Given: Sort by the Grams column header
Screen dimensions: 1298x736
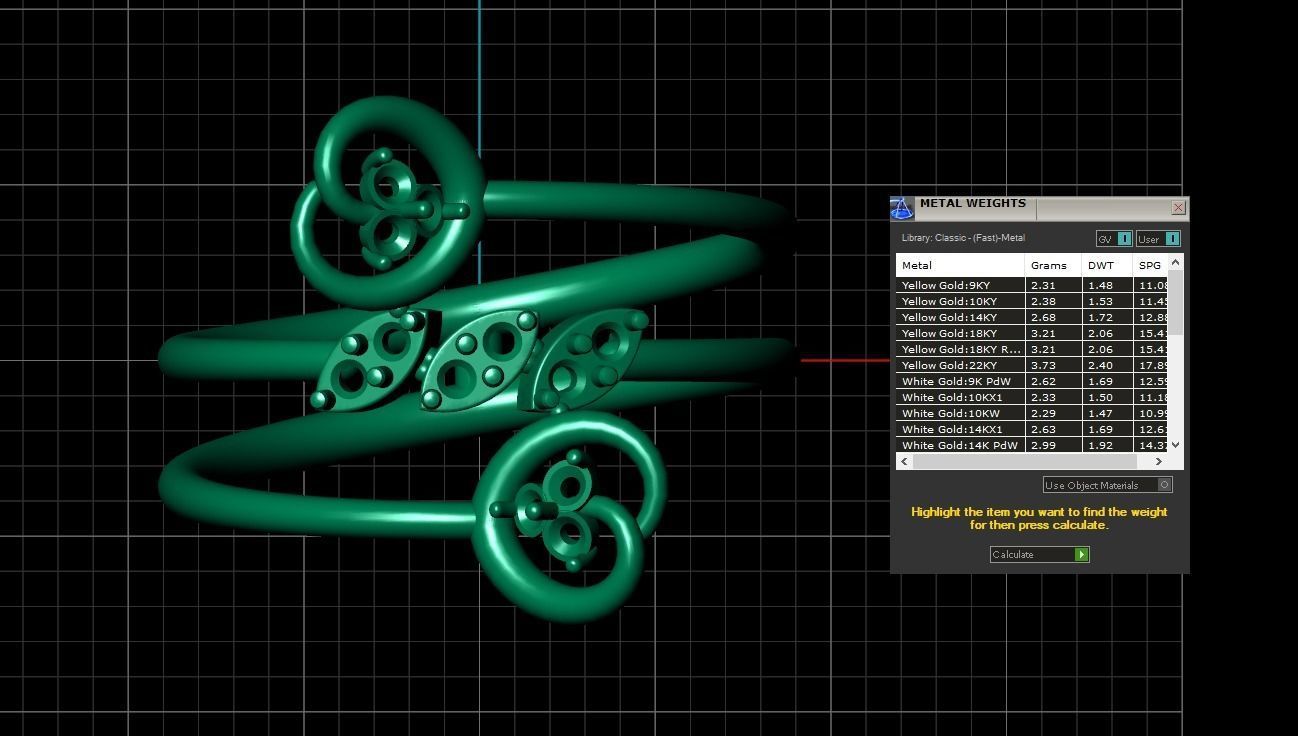Looking at the screenshot, I should coord(1053,265).
